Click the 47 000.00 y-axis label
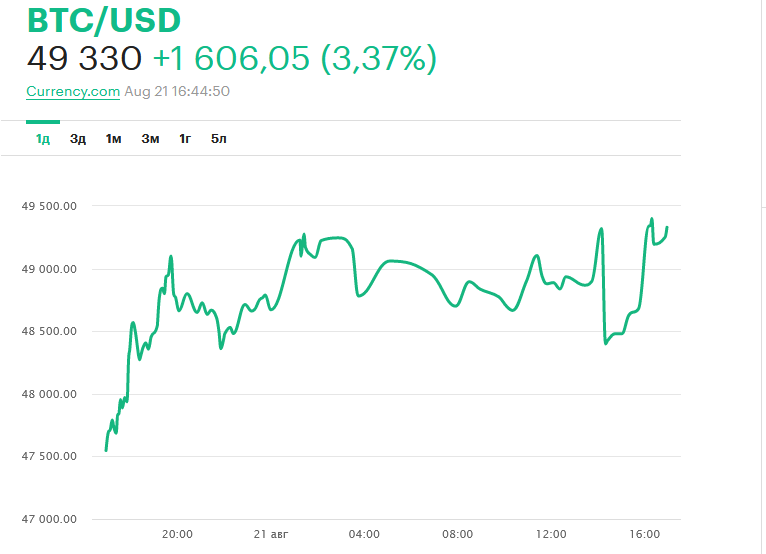 point(49,519)
